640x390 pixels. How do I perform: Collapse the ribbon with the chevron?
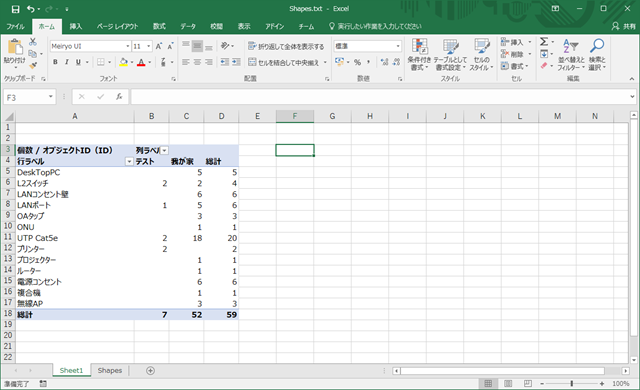coord(632,79)
